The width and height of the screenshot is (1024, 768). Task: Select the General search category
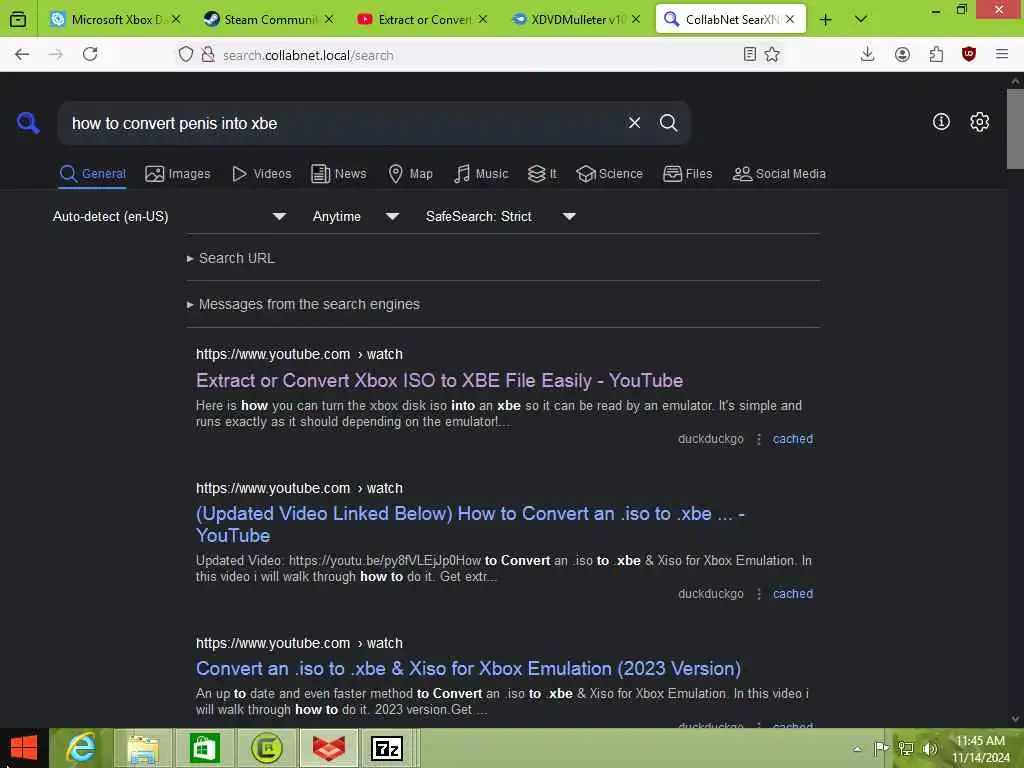click(x=92, y=174)
